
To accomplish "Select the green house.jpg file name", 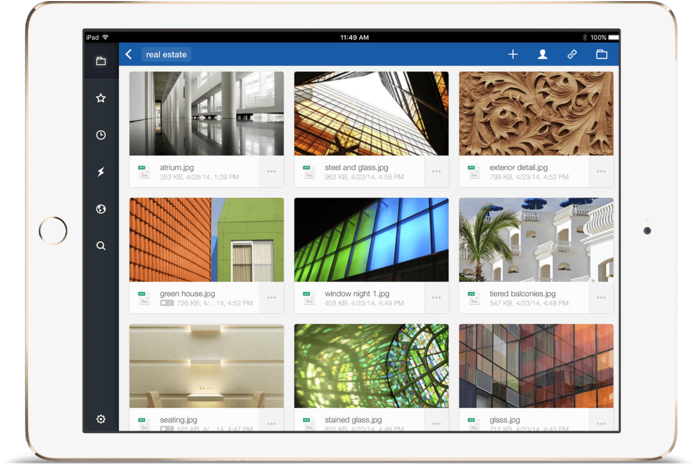I will point(187,293).
